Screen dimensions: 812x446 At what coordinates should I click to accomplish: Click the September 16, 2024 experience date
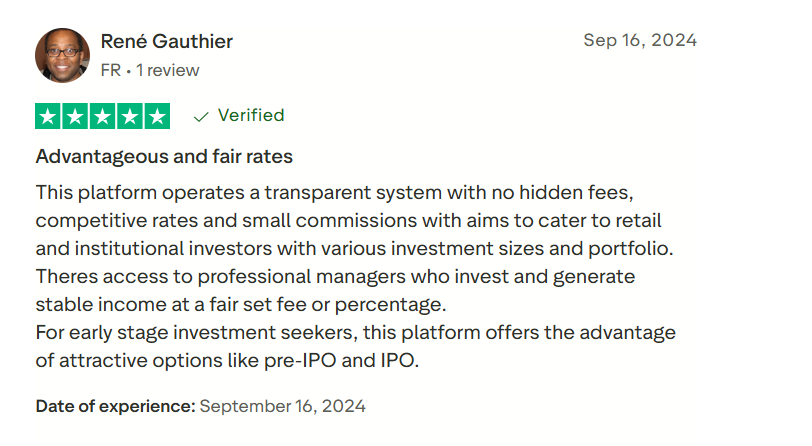pos(283,406)
